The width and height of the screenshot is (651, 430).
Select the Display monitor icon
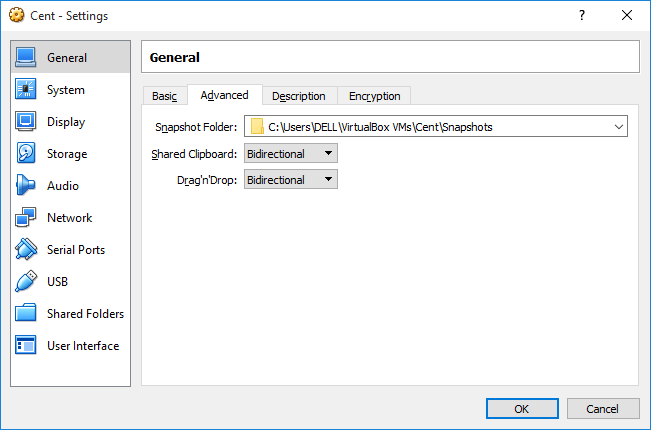26,121
